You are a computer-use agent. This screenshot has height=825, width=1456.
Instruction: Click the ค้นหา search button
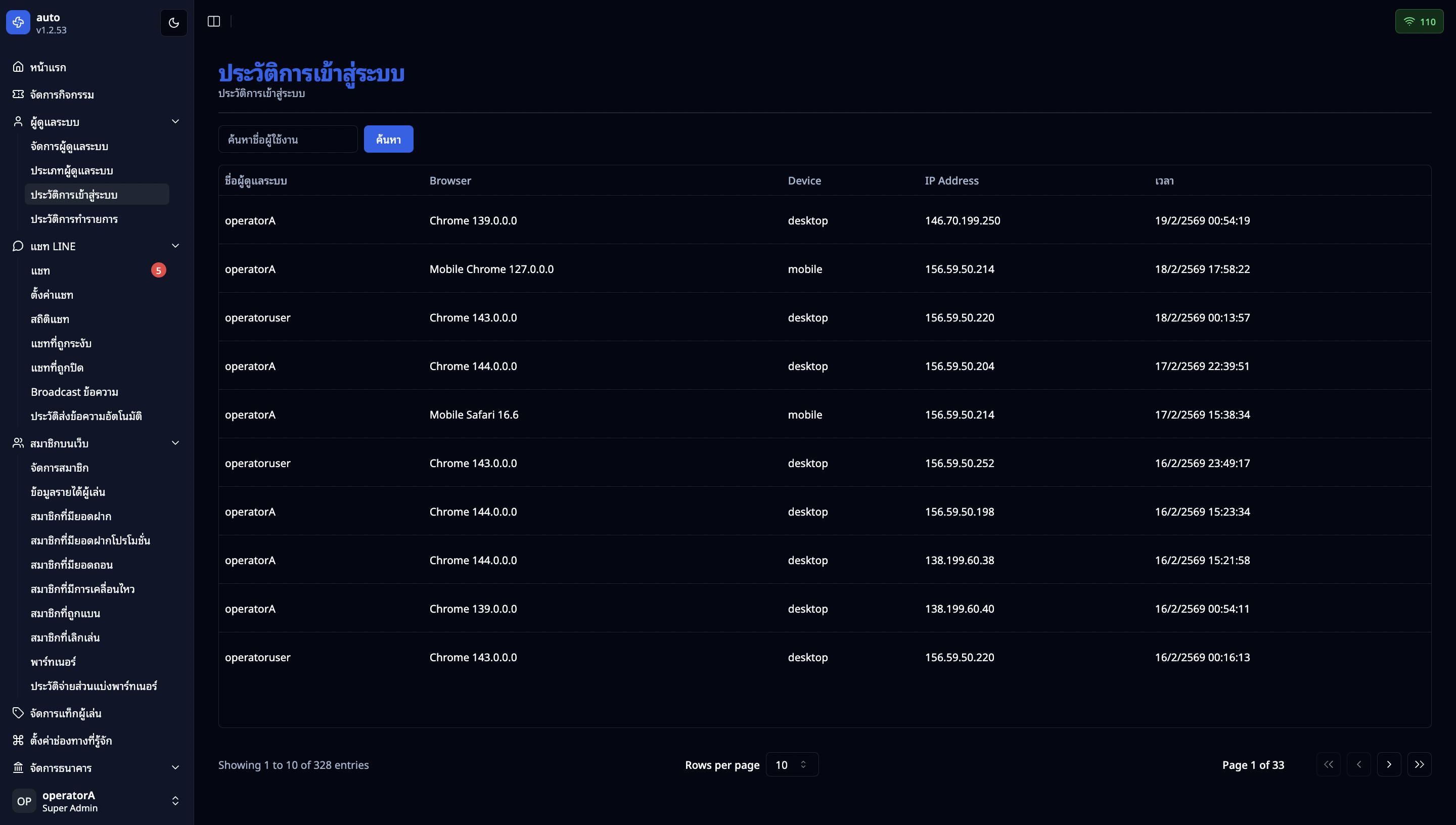[x=388, y=139]
